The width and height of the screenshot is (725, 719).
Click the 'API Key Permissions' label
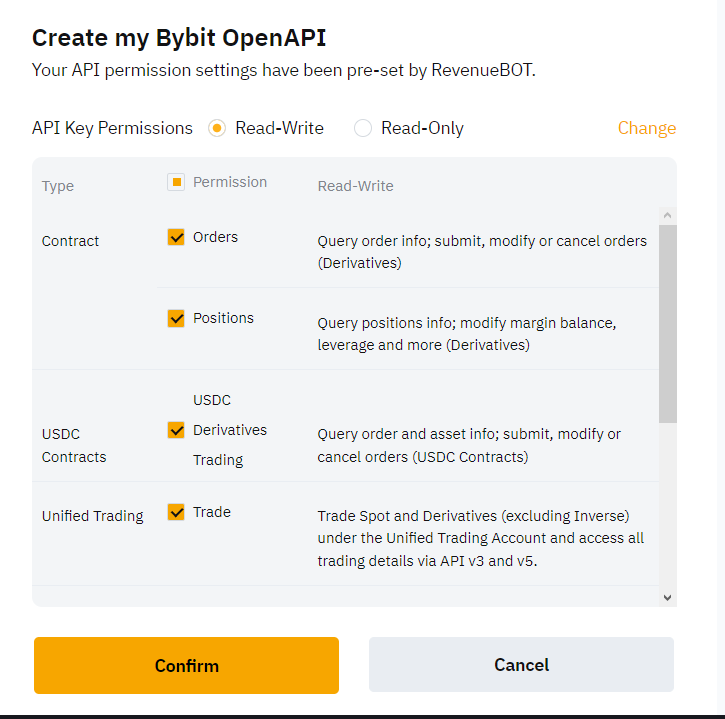coord(112,128)
